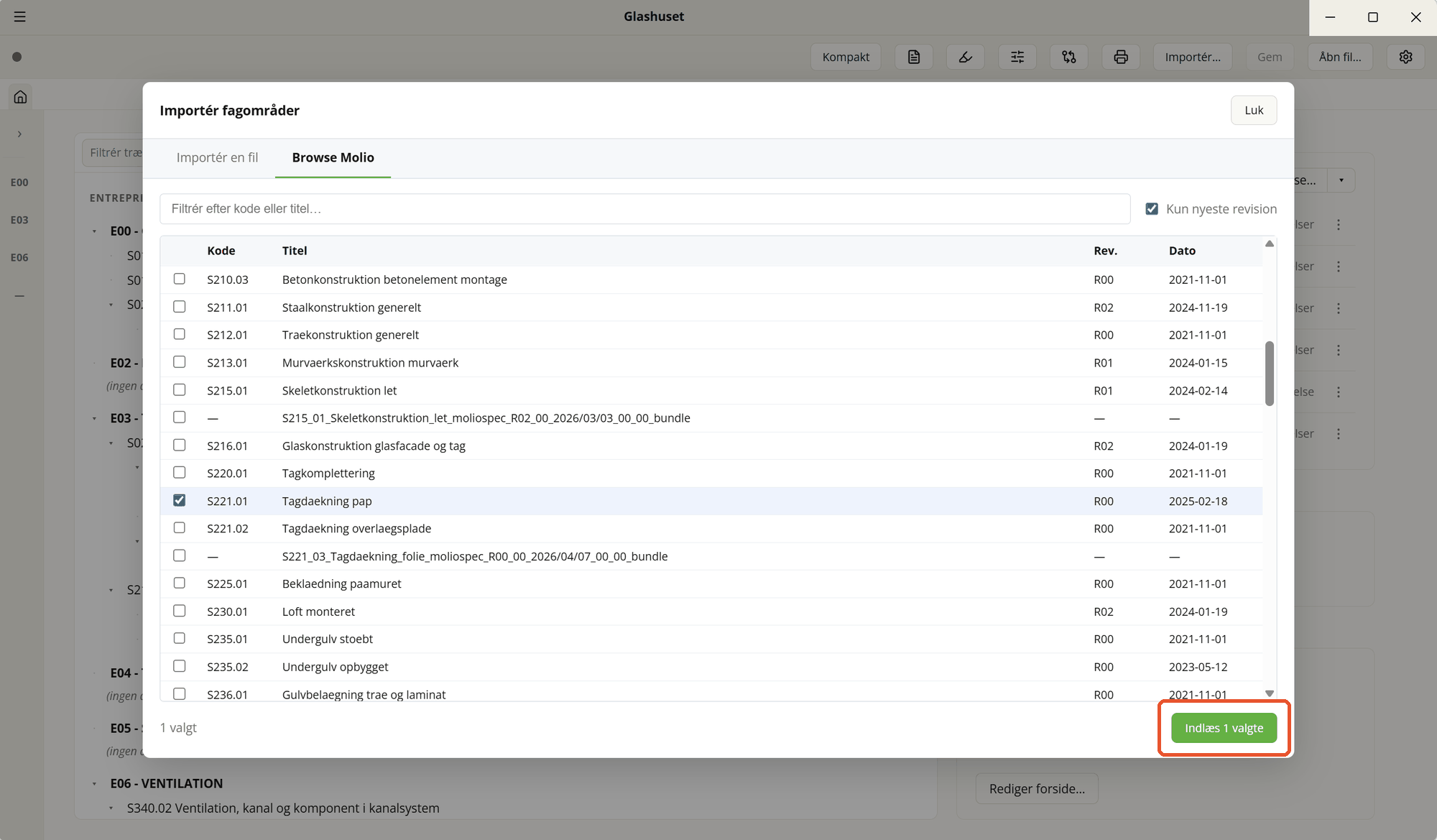The height and width of the screenshot is (840, 1437).
Task: Click the Kode column header
Action: pos(221,251)
